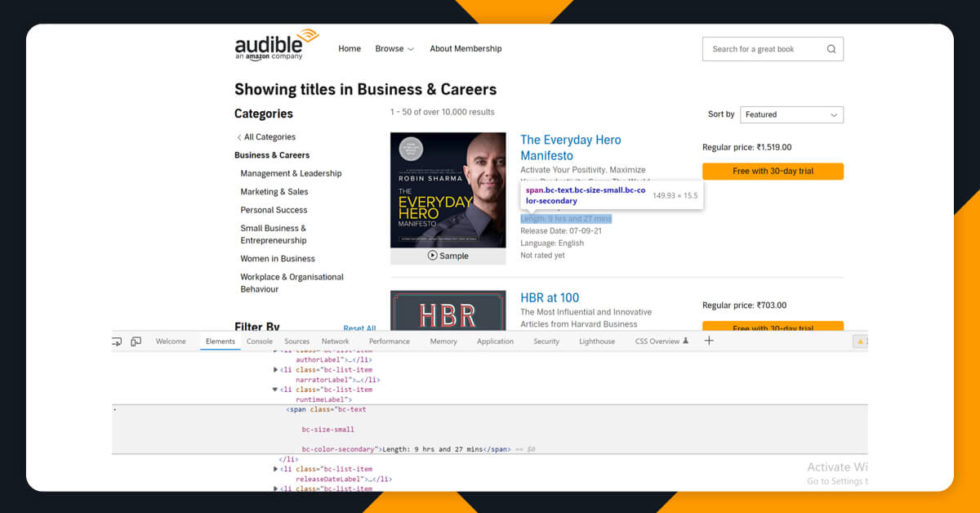This screenshot has width=980, height=513.
Task: Switch to the Performance tab
Action: click(x=389, y=341)
